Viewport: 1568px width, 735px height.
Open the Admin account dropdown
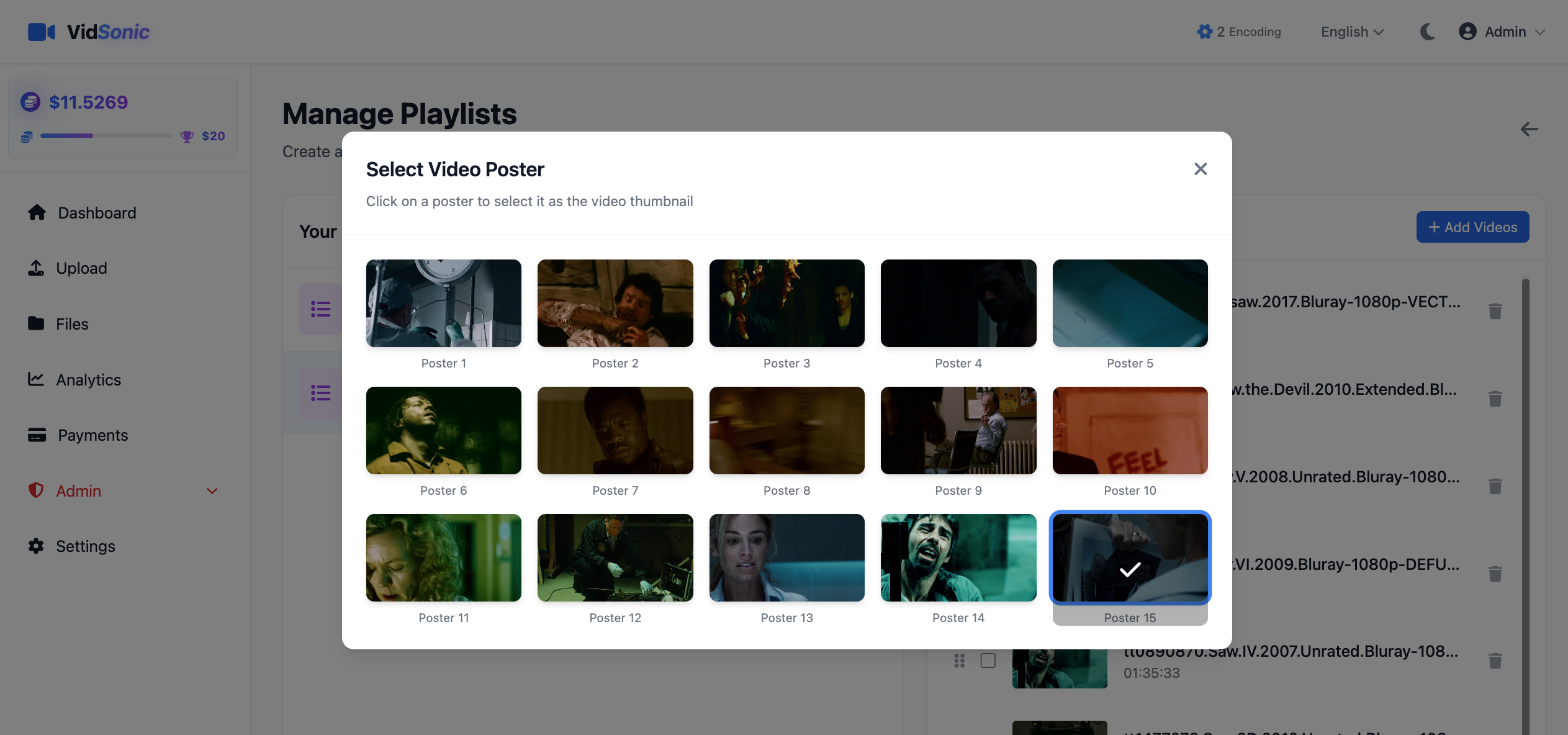1502,32
